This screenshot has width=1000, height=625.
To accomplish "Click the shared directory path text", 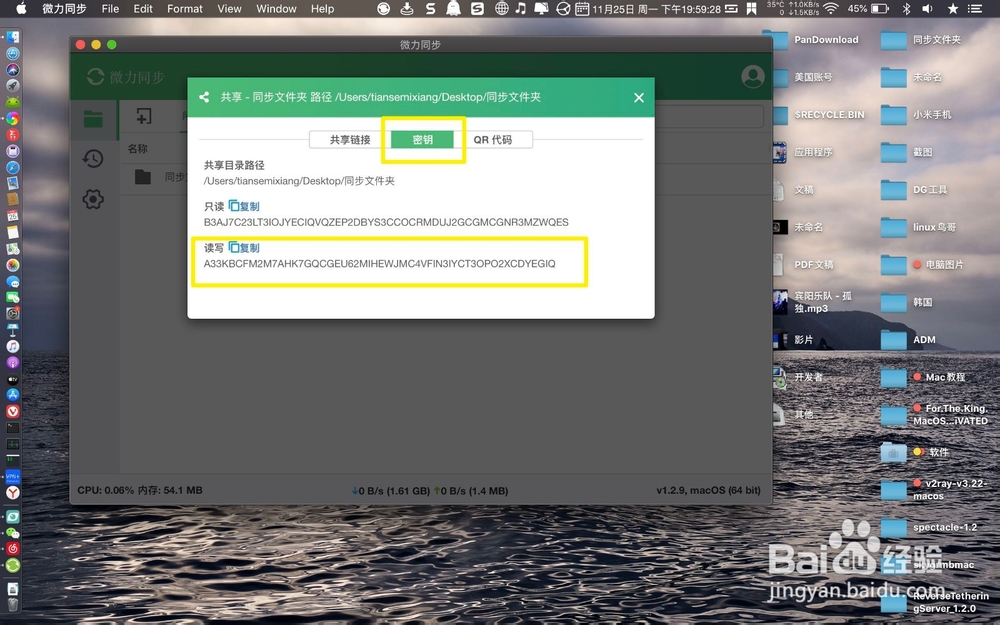I will click(299, 181).
